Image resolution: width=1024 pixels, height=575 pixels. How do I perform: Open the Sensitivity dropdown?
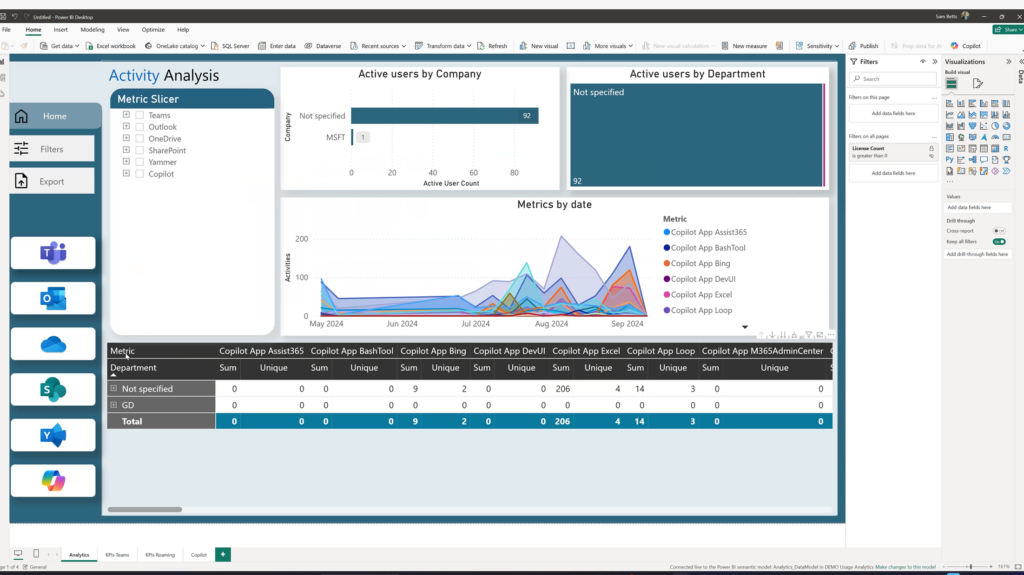[837, 46]
